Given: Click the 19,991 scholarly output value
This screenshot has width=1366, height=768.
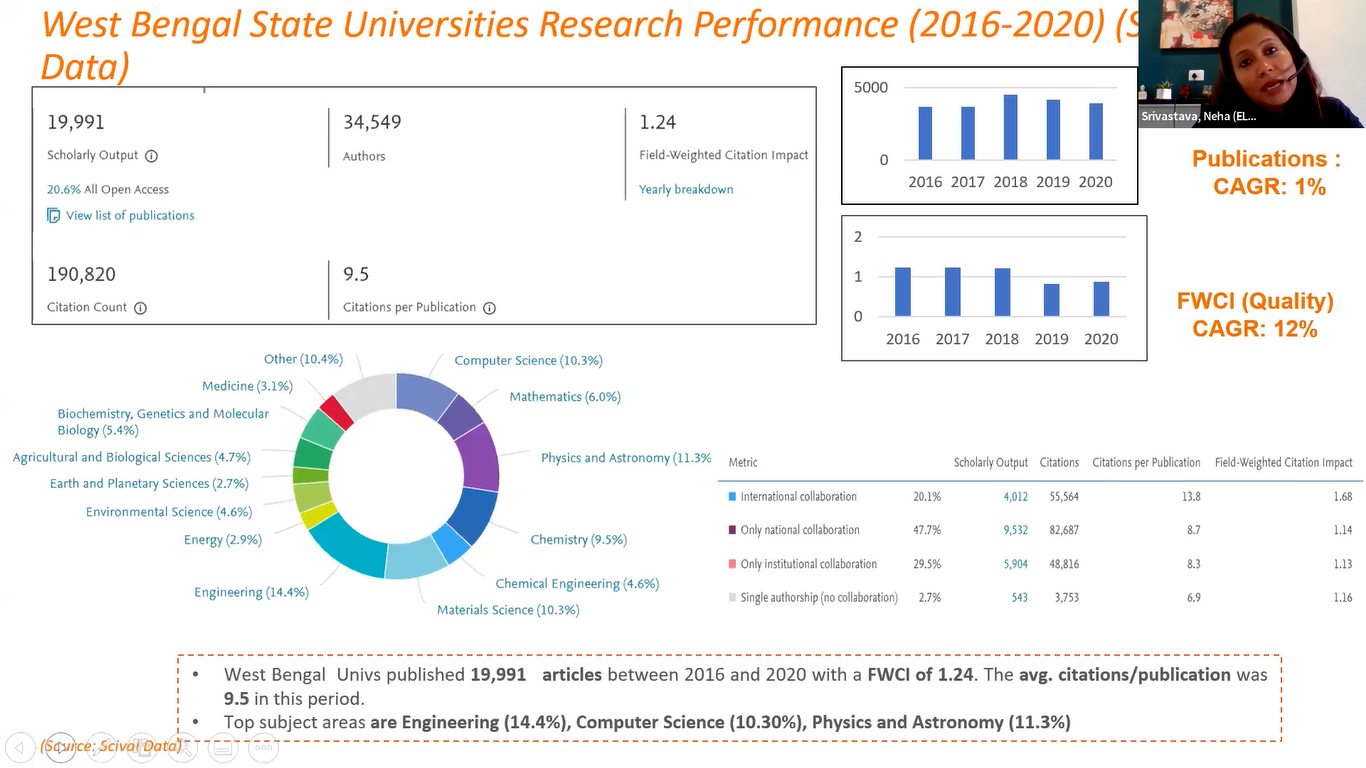Looking at the screenshot, I should click(x=76, y=123).
